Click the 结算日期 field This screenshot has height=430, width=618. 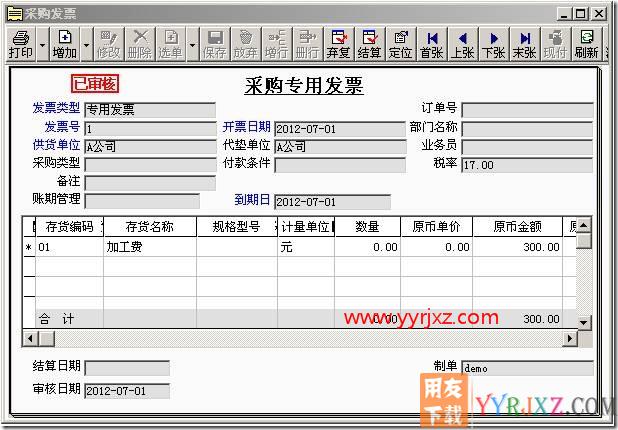click(127, 368)
